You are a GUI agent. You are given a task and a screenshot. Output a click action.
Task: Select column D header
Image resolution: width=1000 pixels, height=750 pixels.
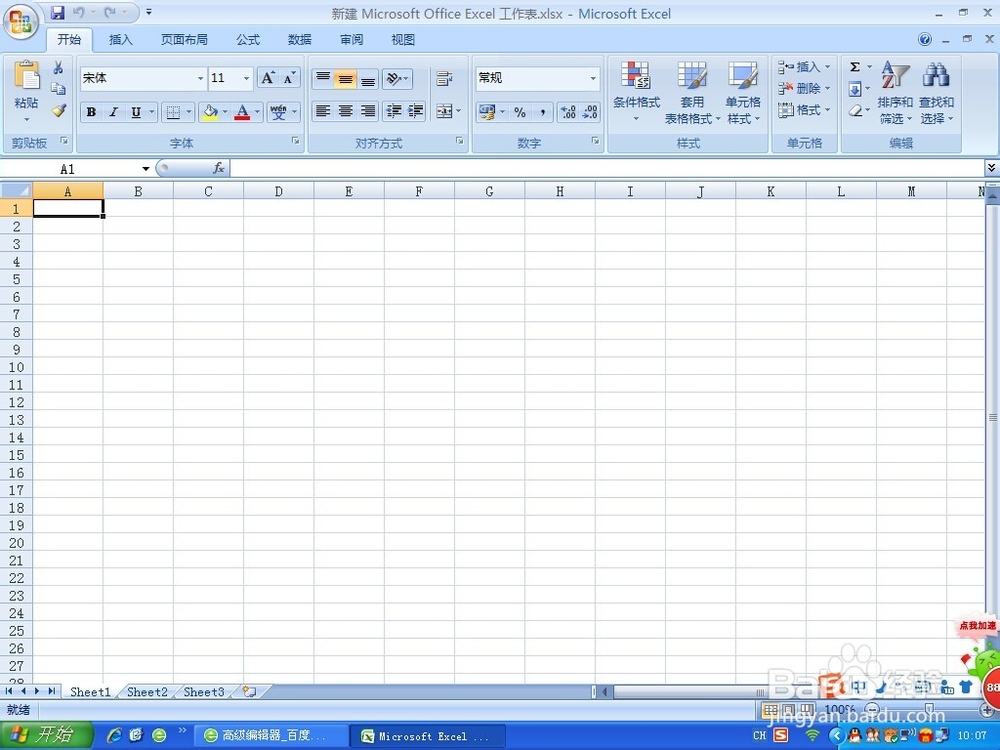pos(279,191)
